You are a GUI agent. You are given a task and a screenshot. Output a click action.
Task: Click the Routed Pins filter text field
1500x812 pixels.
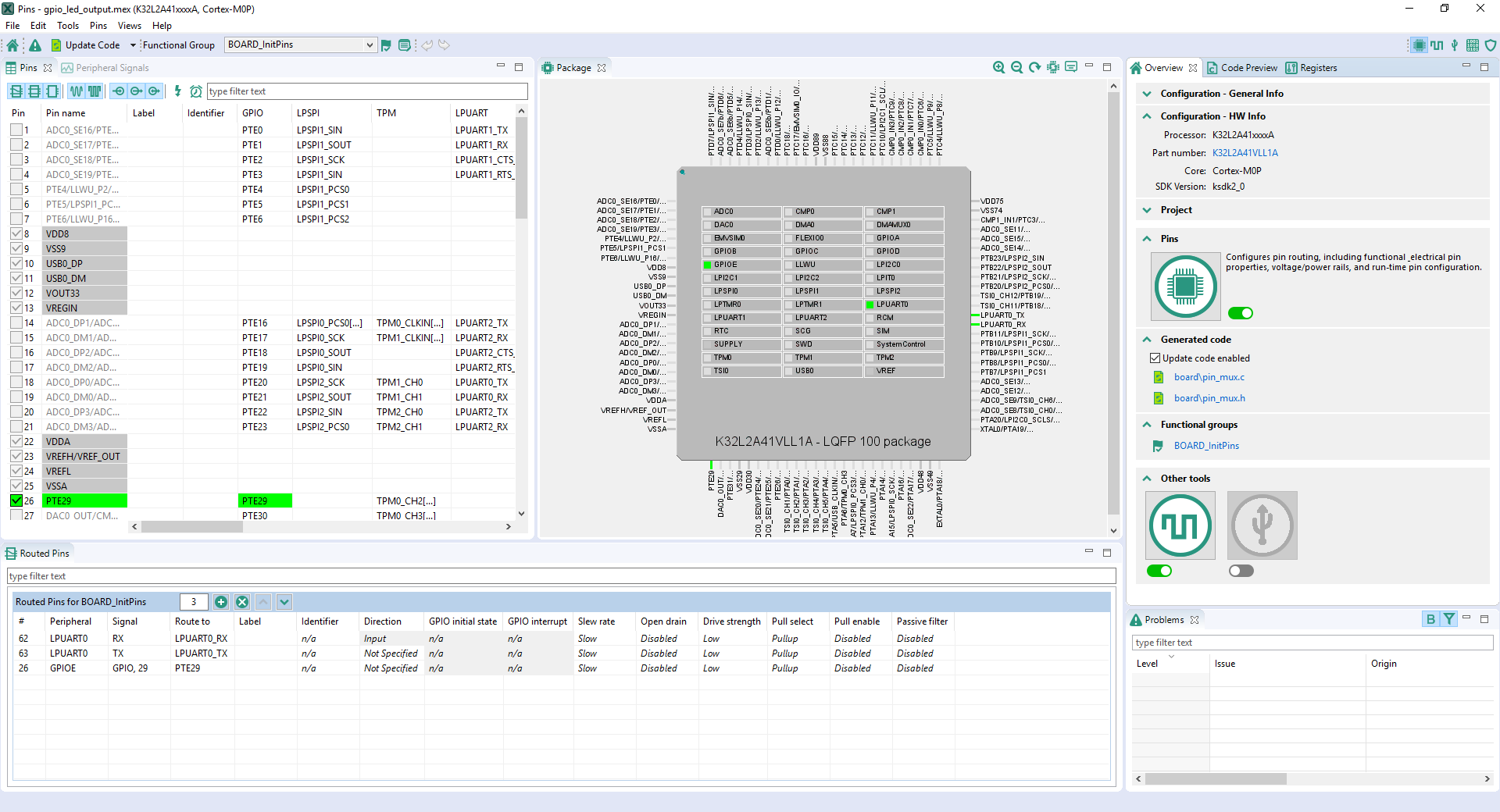coord(561,576)
